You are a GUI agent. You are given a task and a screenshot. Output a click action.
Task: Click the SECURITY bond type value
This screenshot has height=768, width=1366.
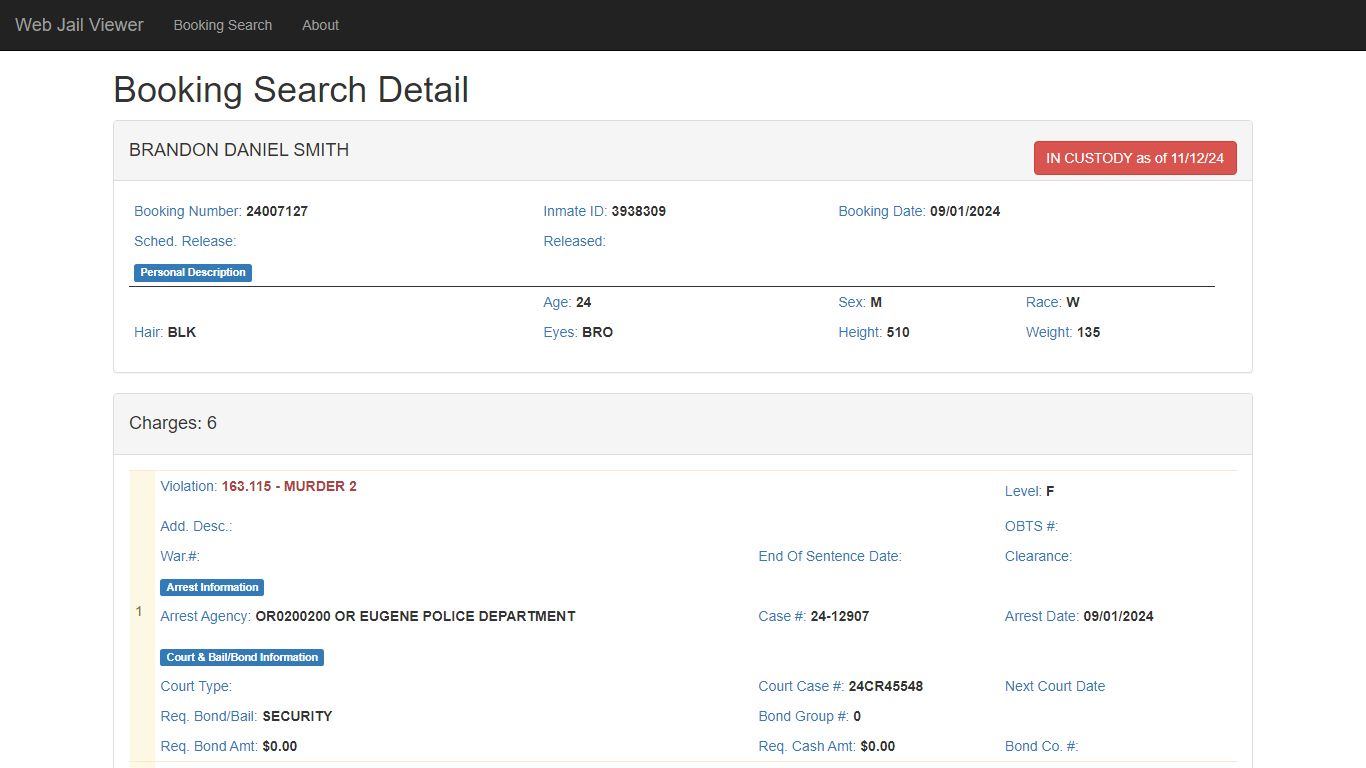click(x=297, y=716)
